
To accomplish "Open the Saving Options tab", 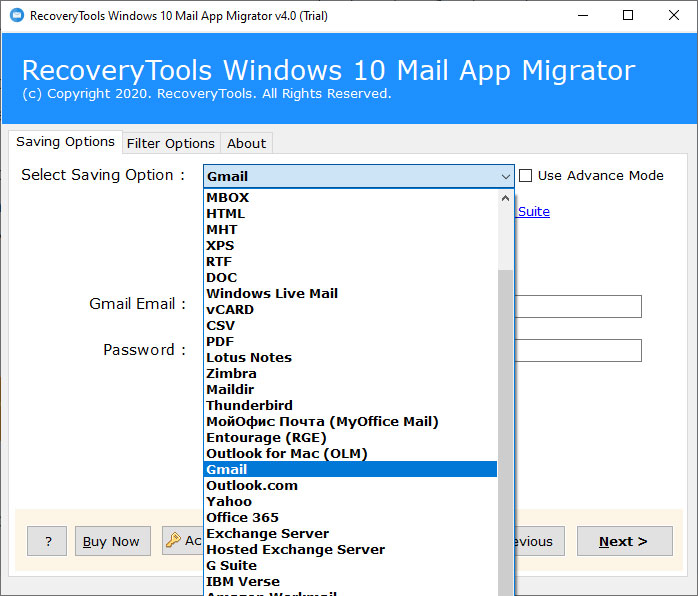I will [65, 142].
